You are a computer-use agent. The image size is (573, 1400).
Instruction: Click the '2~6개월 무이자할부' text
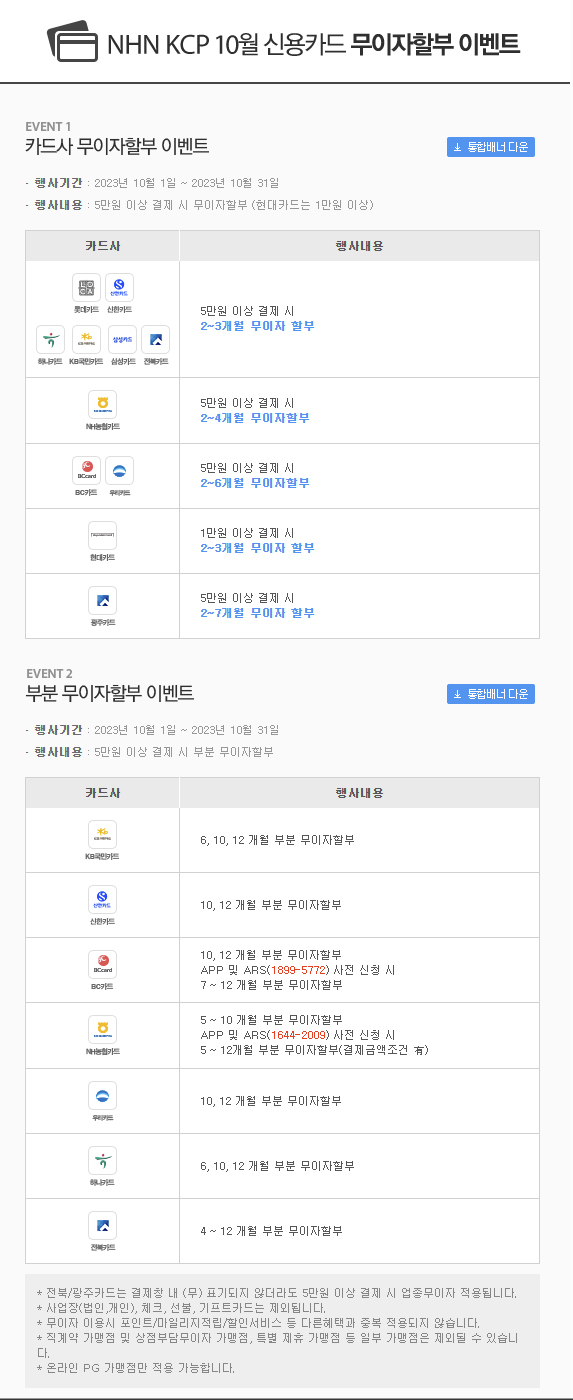tap(255, 483)
